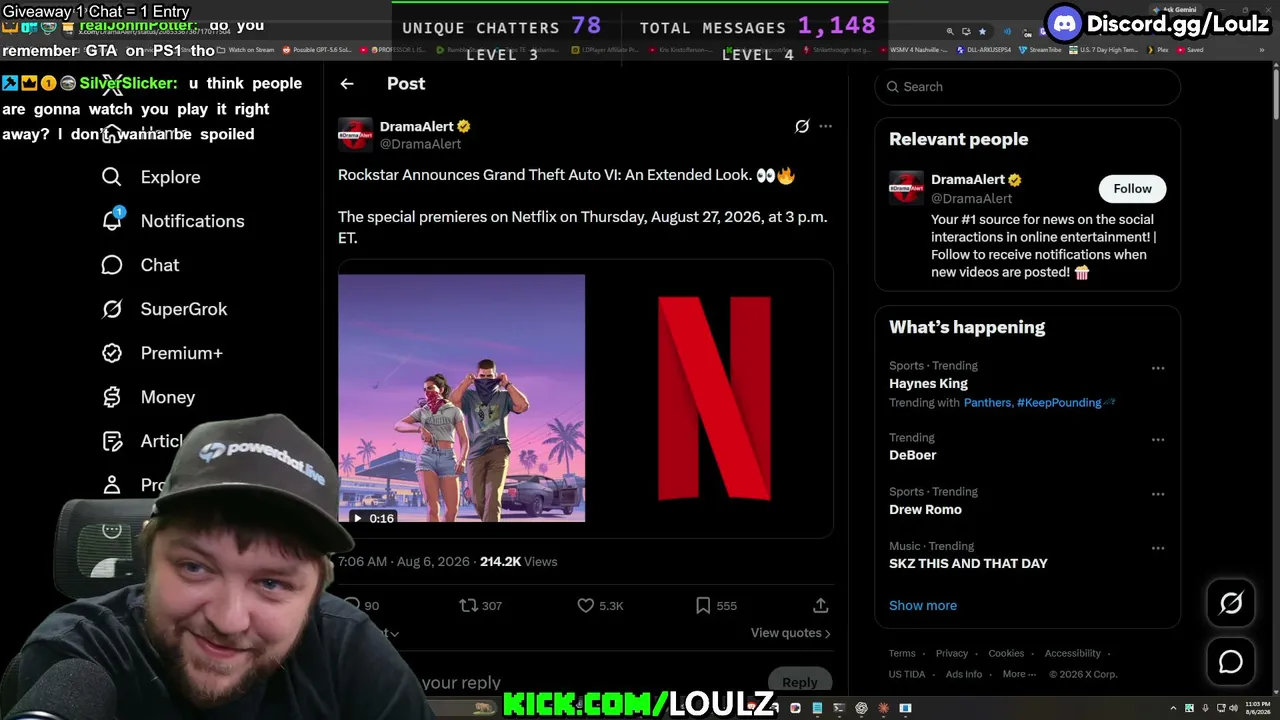
Task: Open the footer Cookies link
Action: (1006, 653)
